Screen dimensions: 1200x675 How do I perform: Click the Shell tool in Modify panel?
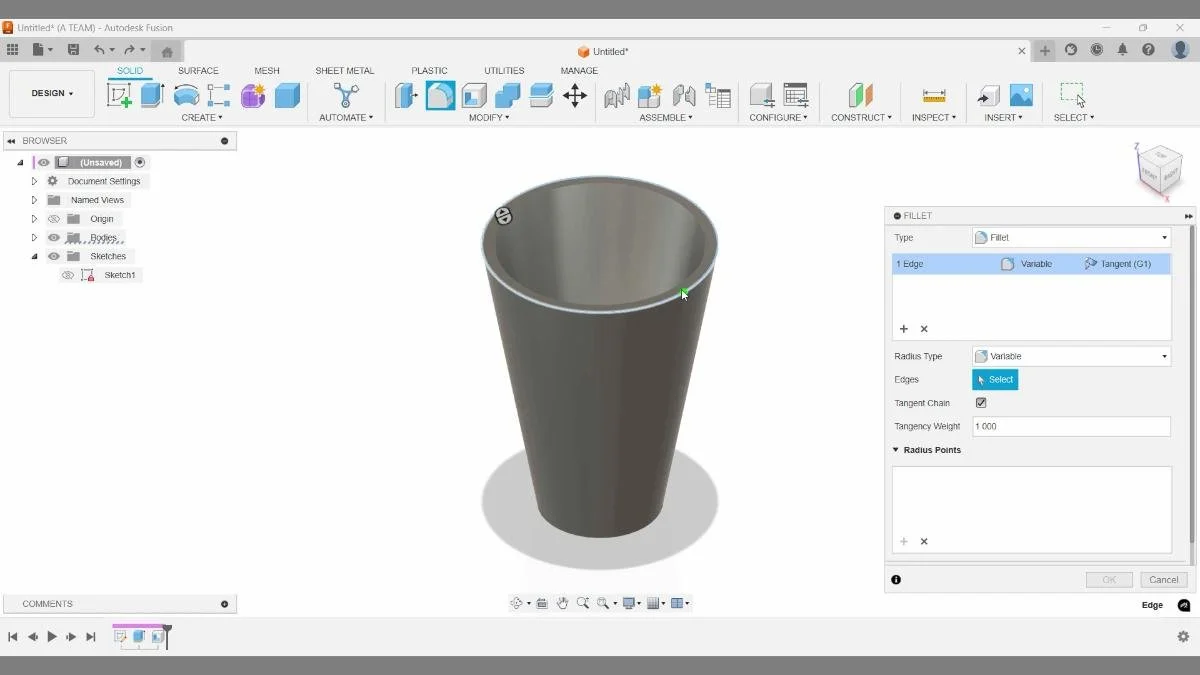point(473,95)
